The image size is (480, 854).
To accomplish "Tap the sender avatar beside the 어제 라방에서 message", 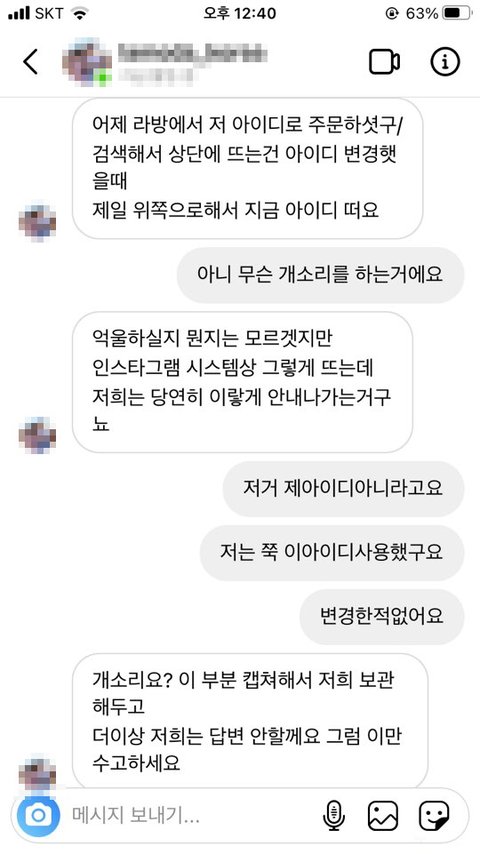I will tap(37, 222).
